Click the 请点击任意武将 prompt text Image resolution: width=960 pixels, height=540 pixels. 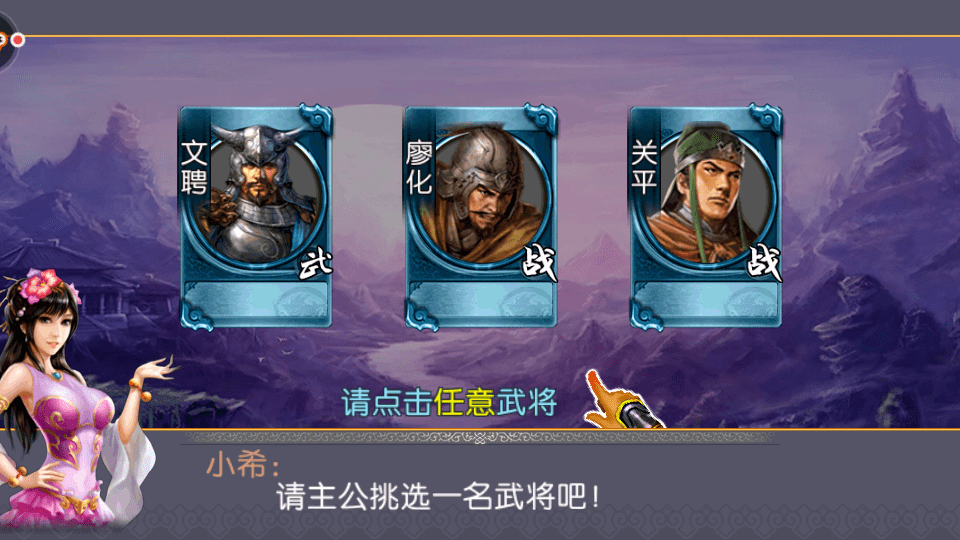click(x=449, y=402)
